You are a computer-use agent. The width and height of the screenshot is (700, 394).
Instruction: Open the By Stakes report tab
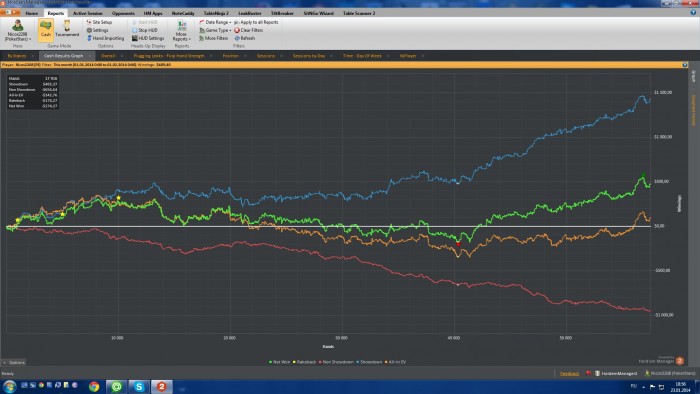point(17,56)
